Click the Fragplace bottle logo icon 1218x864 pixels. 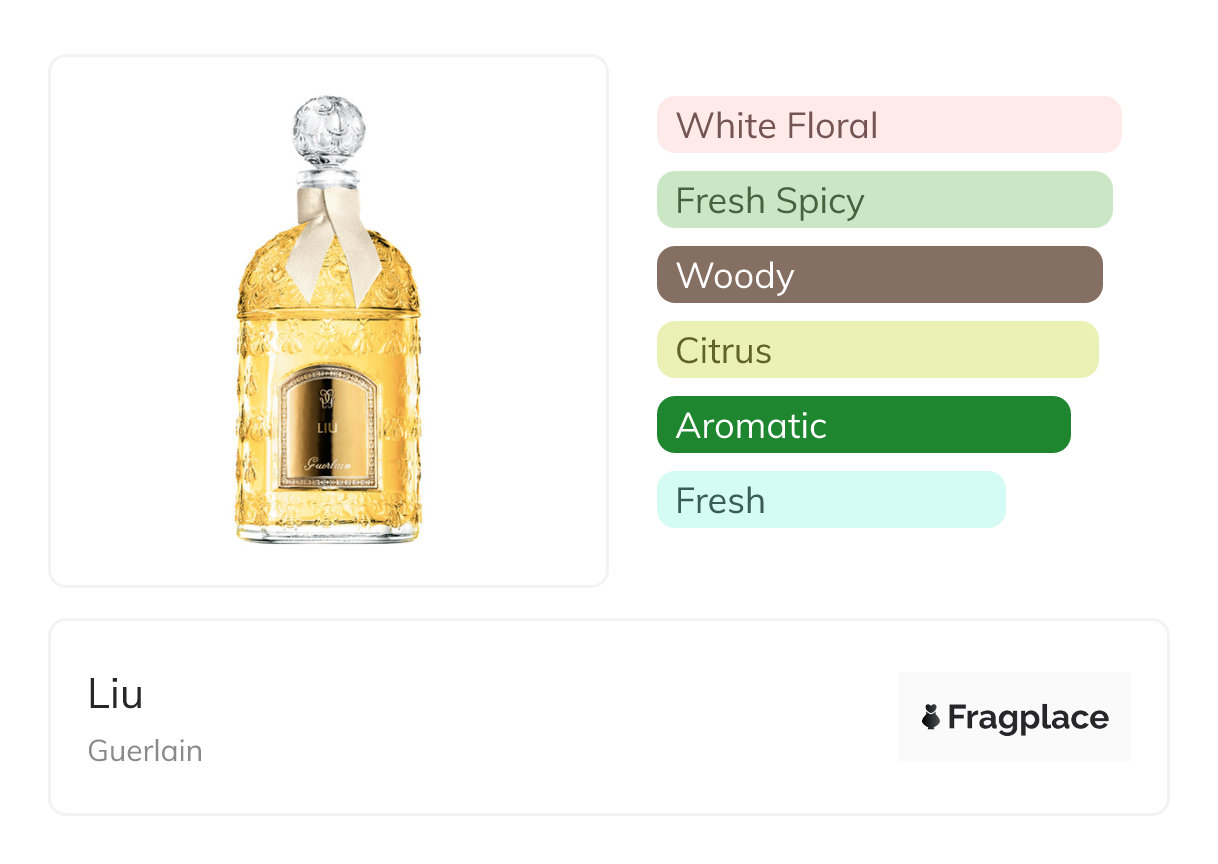pyautogui.click(x=931, y=717)
